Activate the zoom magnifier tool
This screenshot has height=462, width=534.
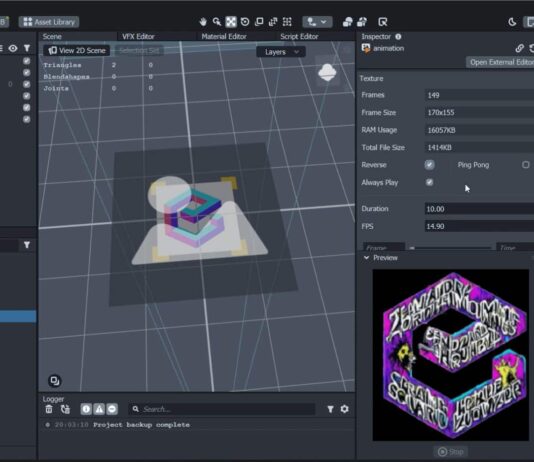(x=217, y=22)
